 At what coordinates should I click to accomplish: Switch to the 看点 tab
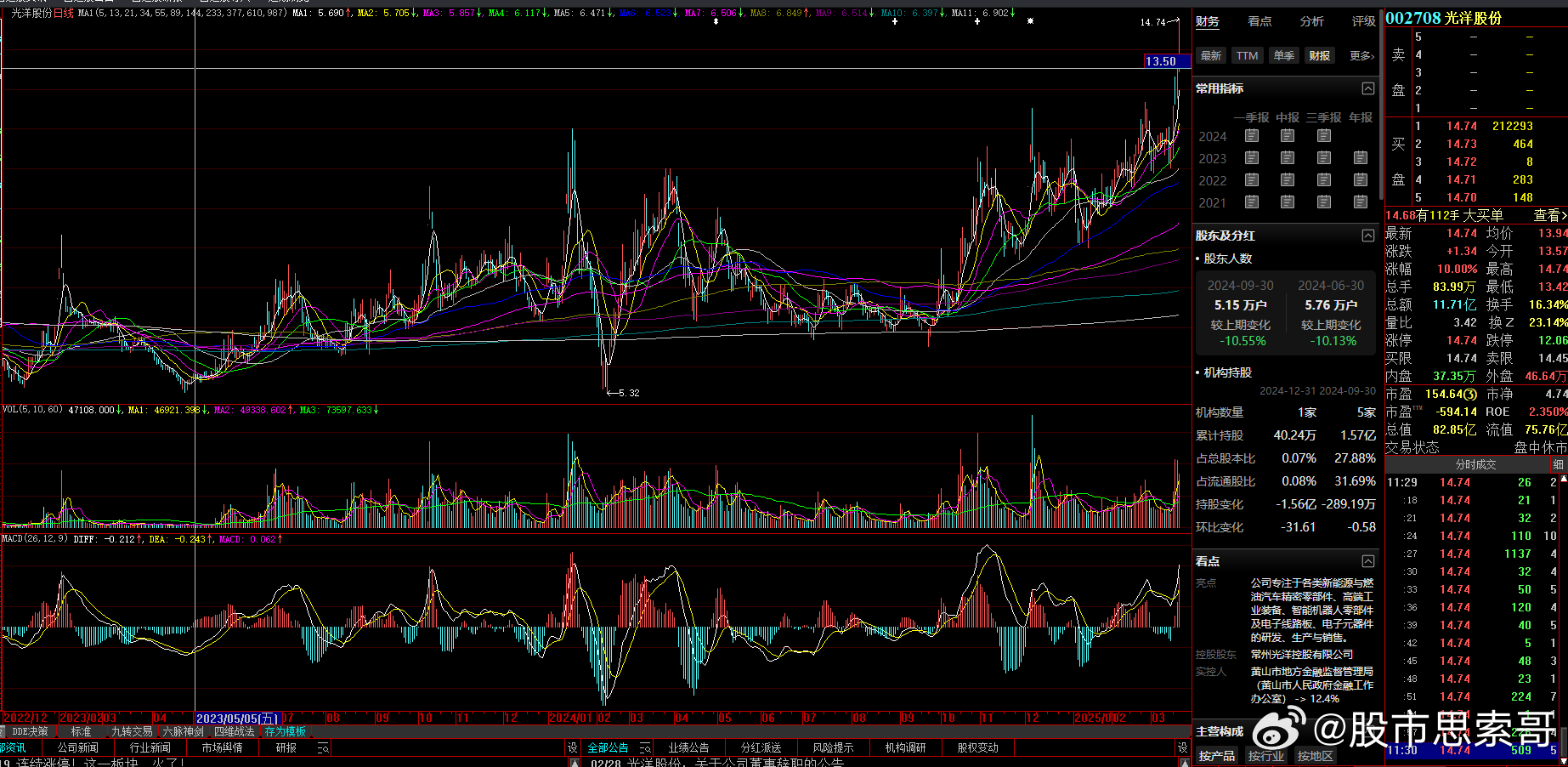click(1259, 21)
